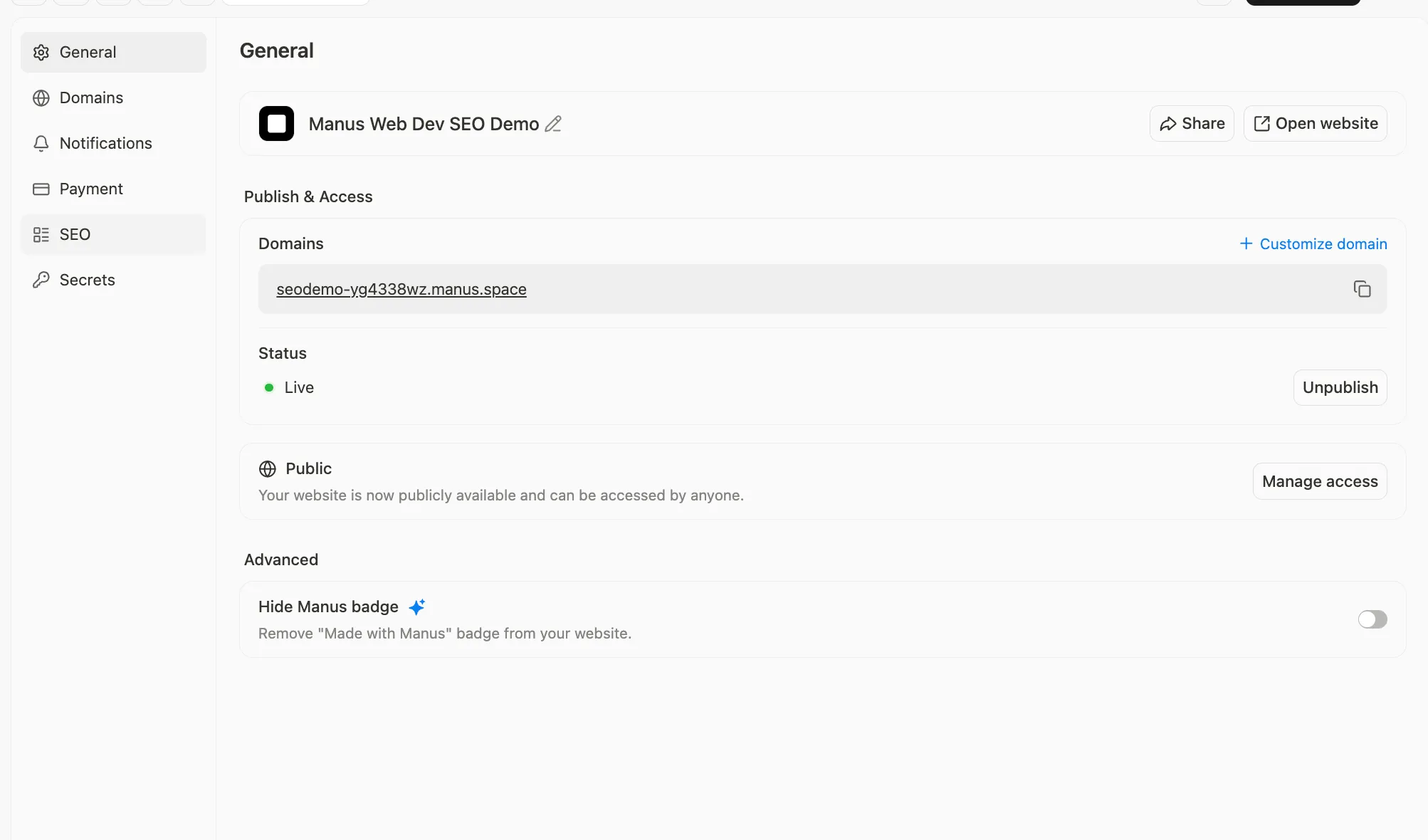Visit seodemo-yg4338wz.manus.space
Viewport: 1428px width, 840px height.
(401, 289)
